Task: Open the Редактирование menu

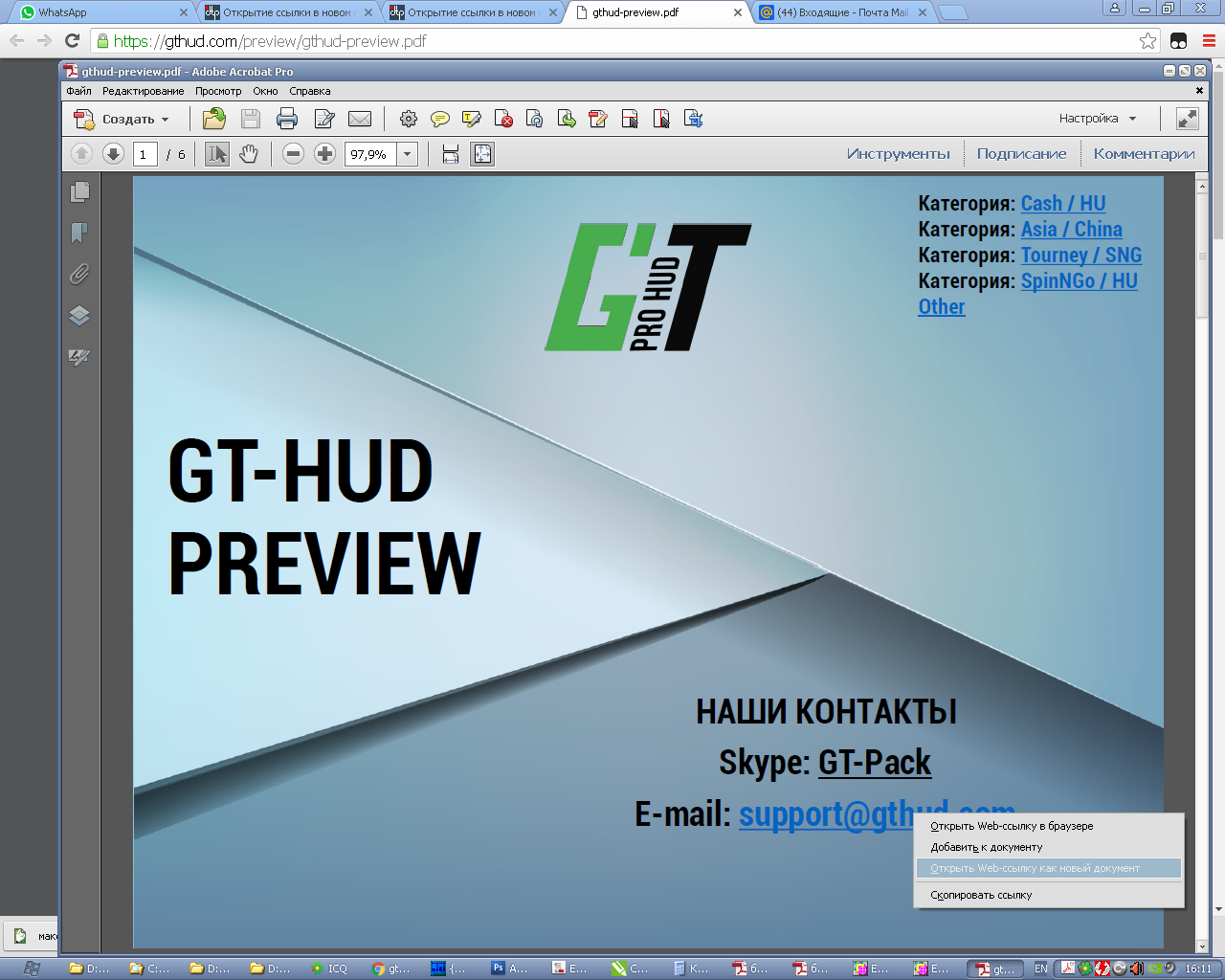Action: [144, 92]
